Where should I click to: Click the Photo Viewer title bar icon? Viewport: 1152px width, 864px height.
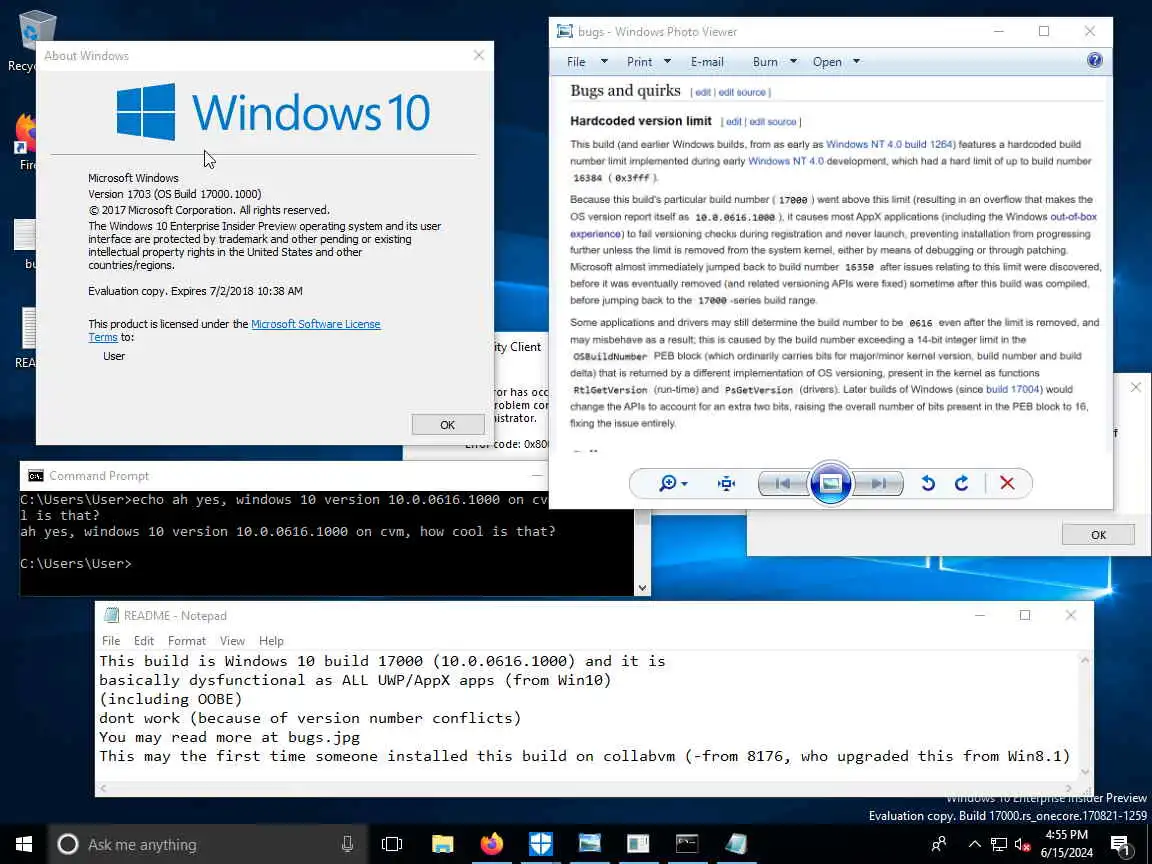point(564,31)
